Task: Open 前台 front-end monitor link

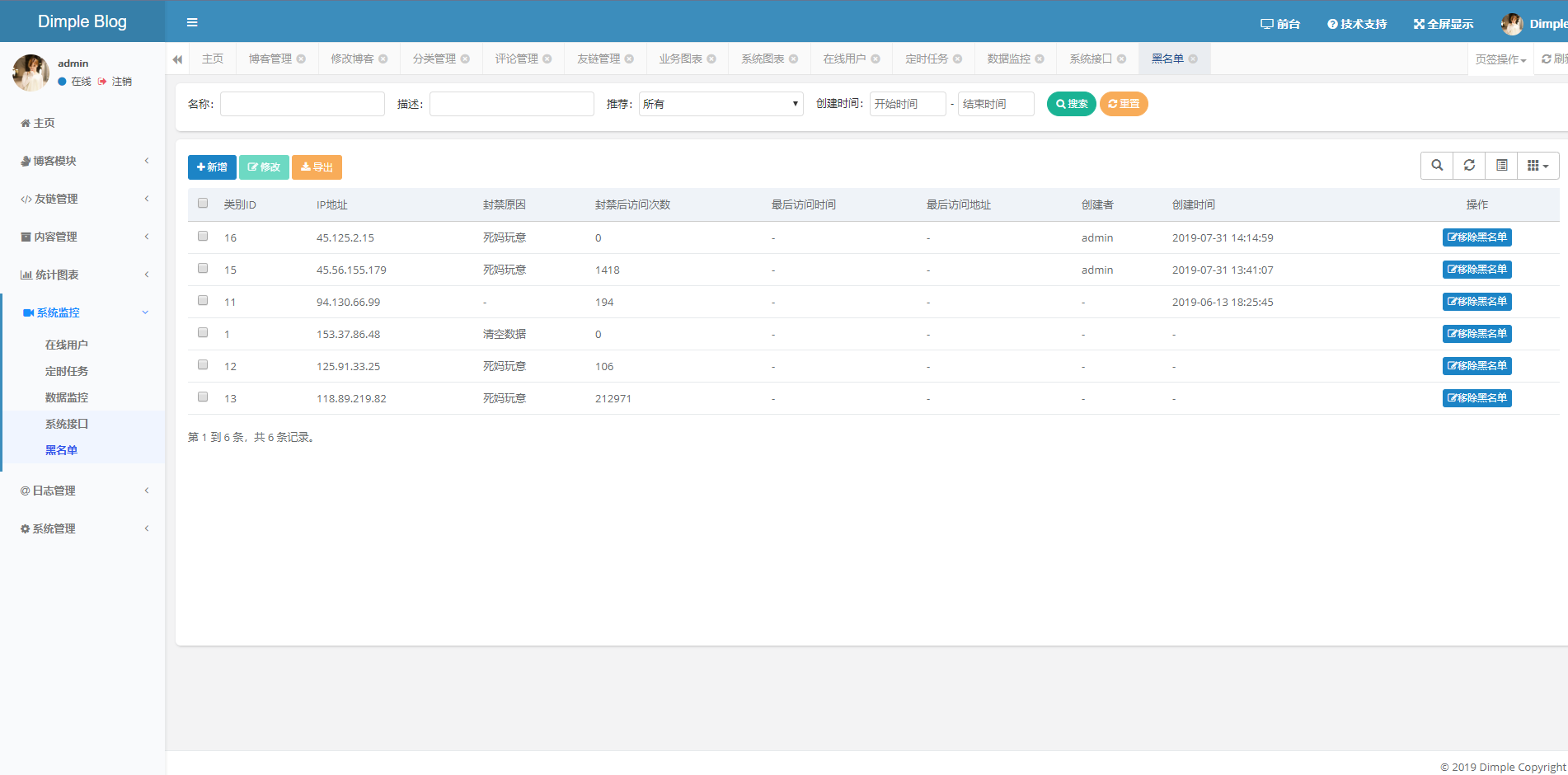Action: click(x=1280, y=24)
